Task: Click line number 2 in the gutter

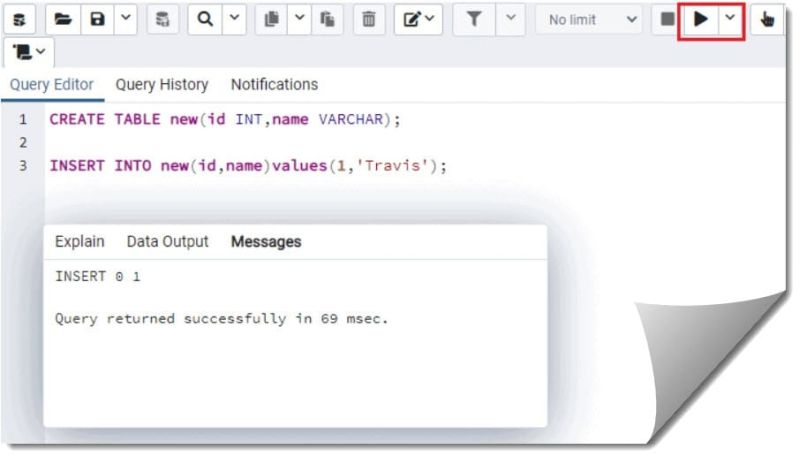Action: click(x=23, y=143)
